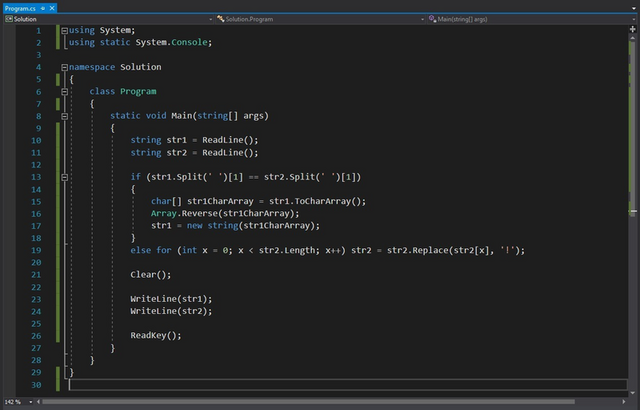The width and height of the screenshot is (640, 410).
Task: Place cursor on 'System.Console' text
Action: pos(171,42)
